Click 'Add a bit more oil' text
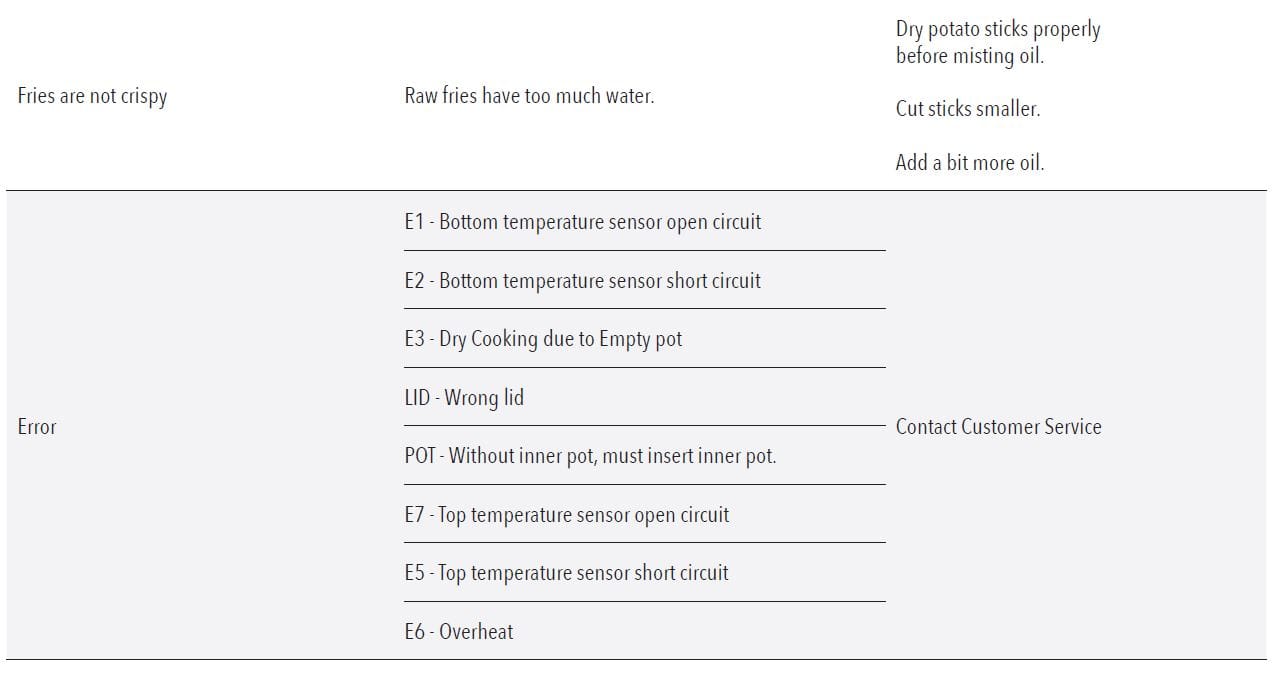 969,162
